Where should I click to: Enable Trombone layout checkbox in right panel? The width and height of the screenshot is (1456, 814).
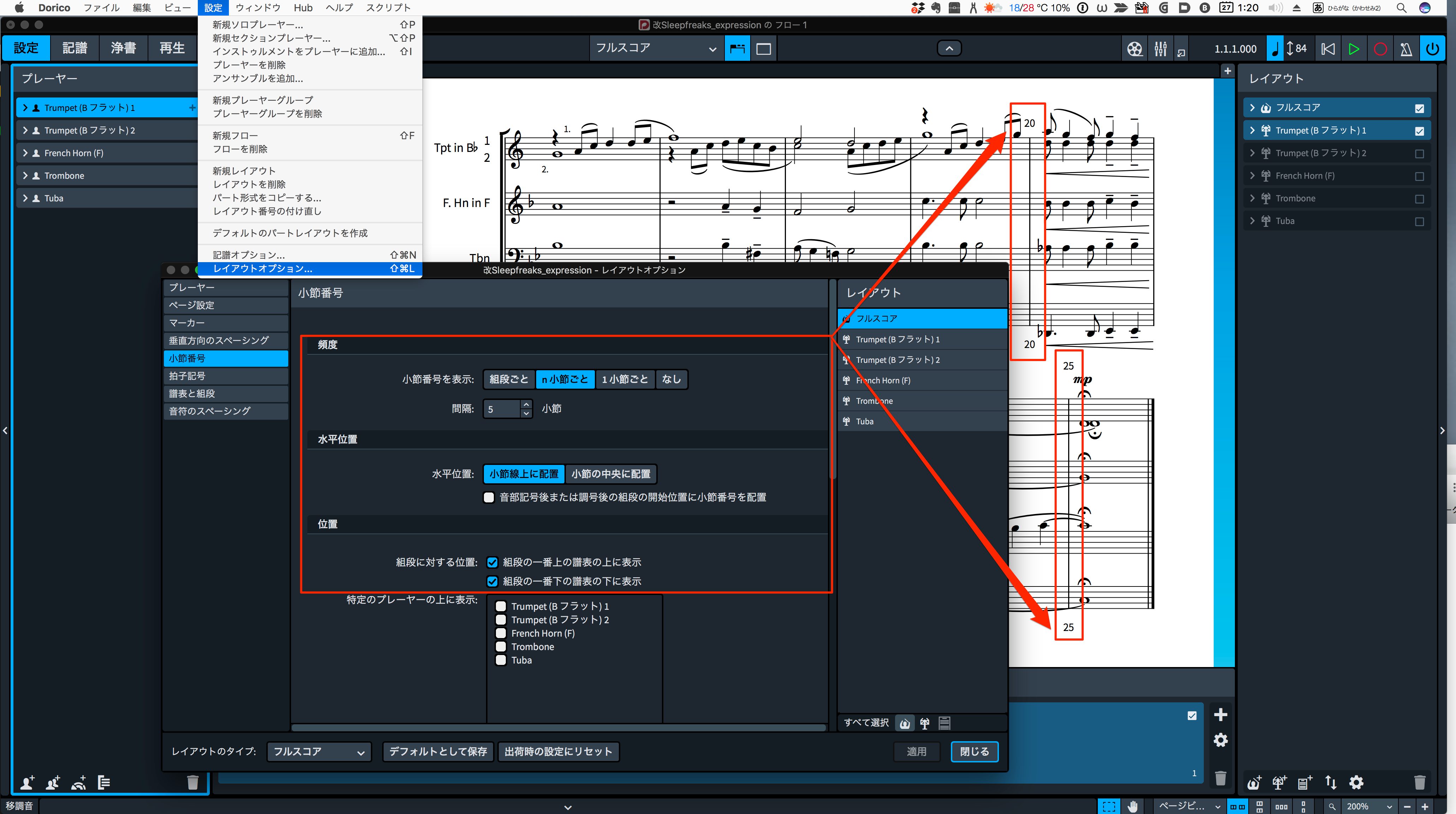coord(1419,199)
